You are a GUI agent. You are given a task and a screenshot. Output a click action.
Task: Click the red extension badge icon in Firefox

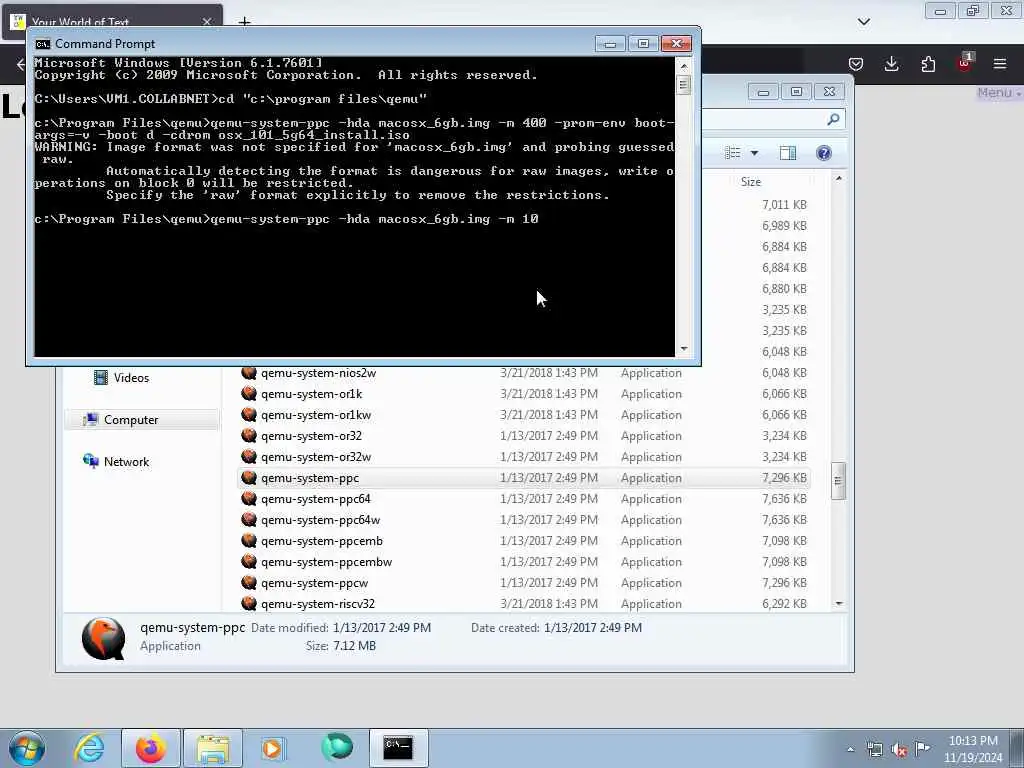click(x=965, y=63)
